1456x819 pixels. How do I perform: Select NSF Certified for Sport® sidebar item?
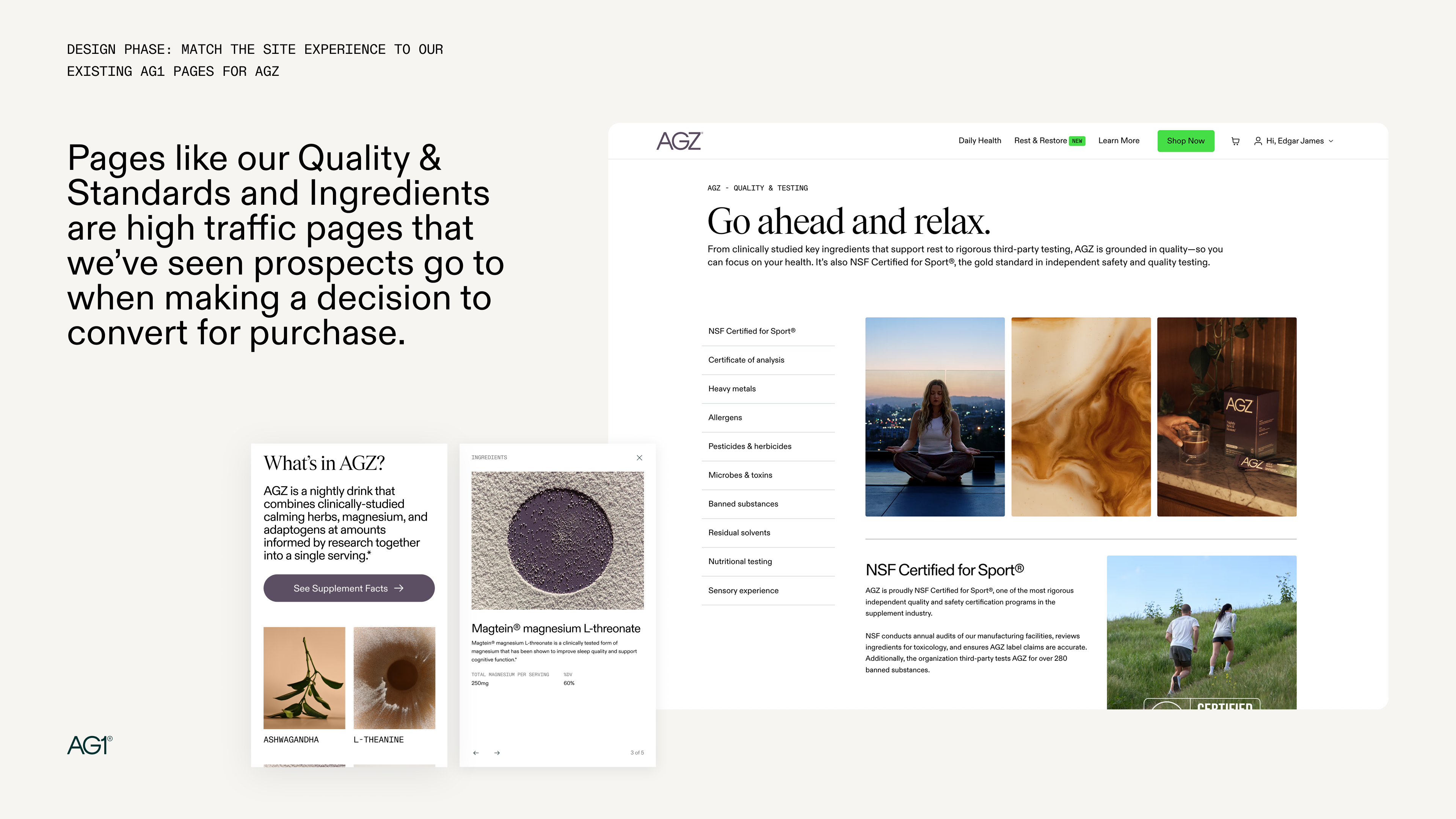pos(751,331)
